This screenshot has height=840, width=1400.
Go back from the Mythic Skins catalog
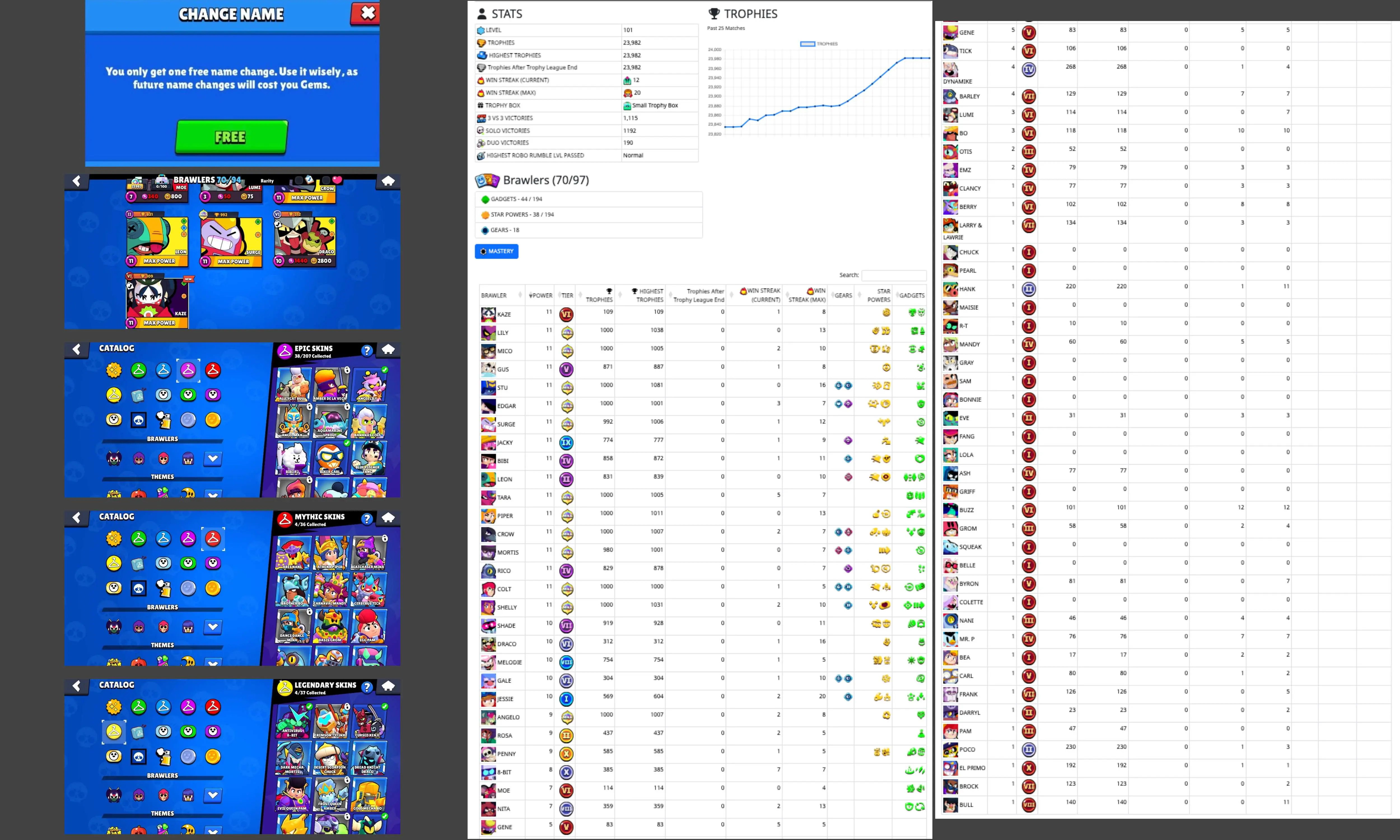point(77,517)
